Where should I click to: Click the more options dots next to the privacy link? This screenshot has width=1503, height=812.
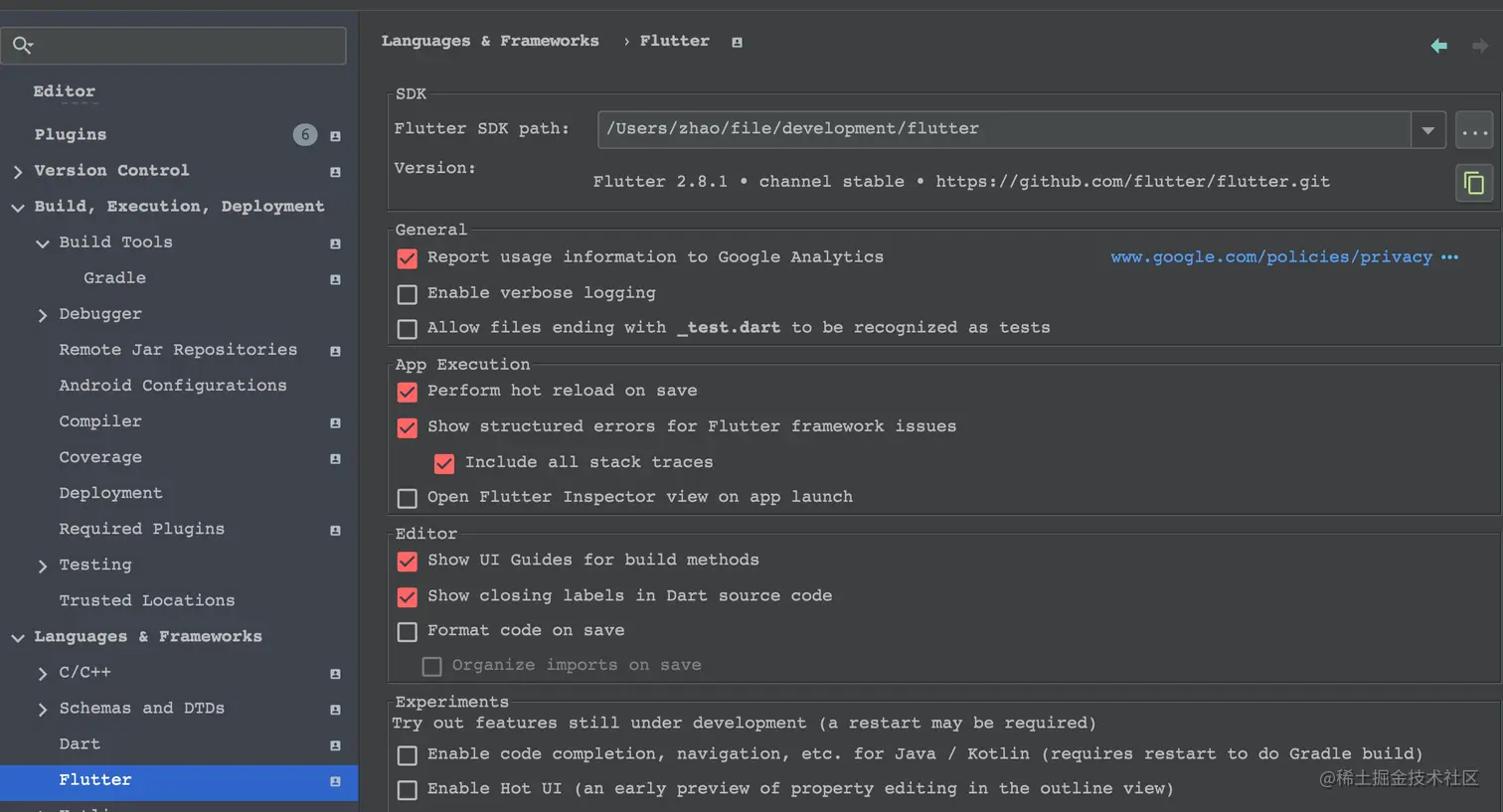pos(1449,257)
